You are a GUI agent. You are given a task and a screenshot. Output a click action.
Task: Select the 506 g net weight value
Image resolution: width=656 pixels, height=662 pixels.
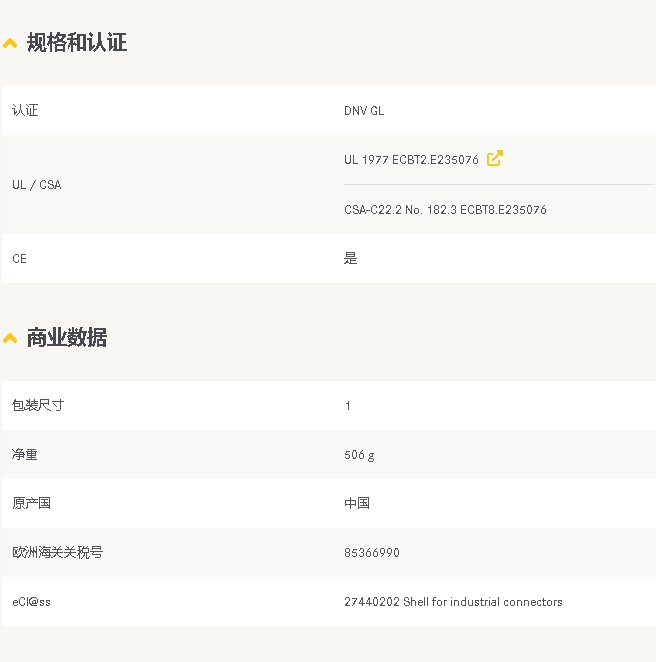(x=359, y=455)
